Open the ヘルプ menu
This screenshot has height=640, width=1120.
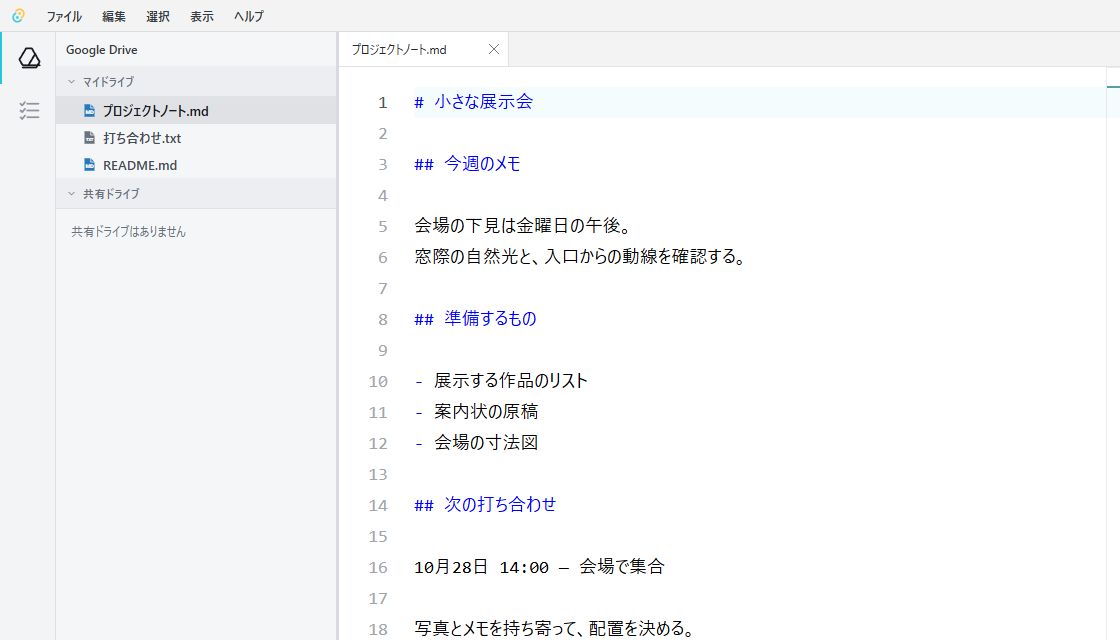(x=249, y=16)
